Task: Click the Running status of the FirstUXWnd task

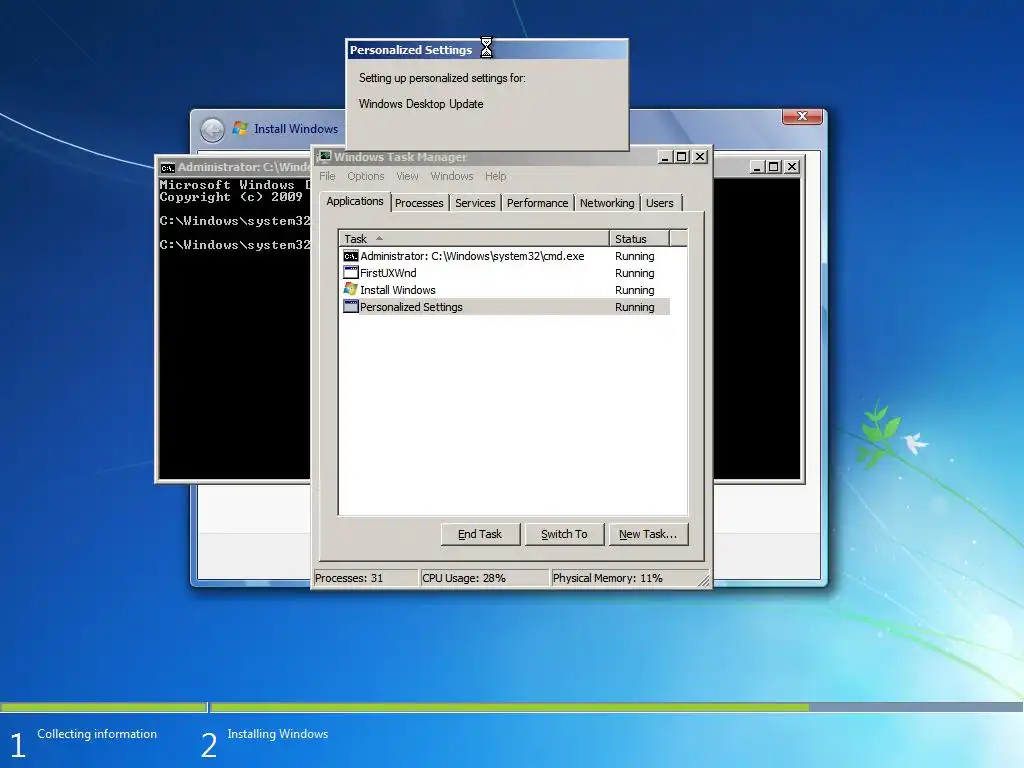Action: pos(634,273)
